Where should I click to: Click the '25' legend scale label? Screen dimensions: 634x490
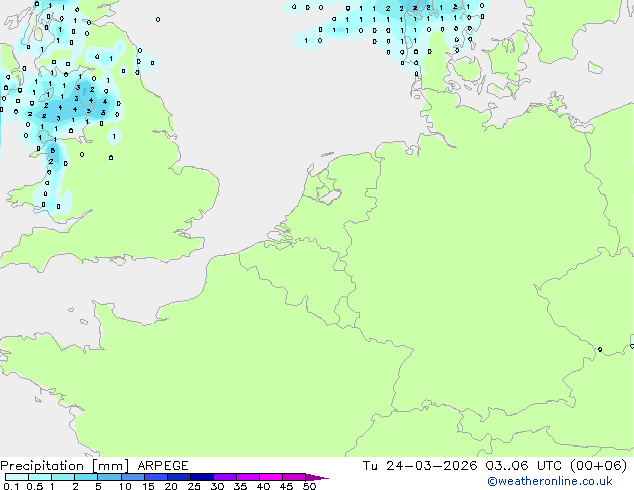tap(194, 486)
